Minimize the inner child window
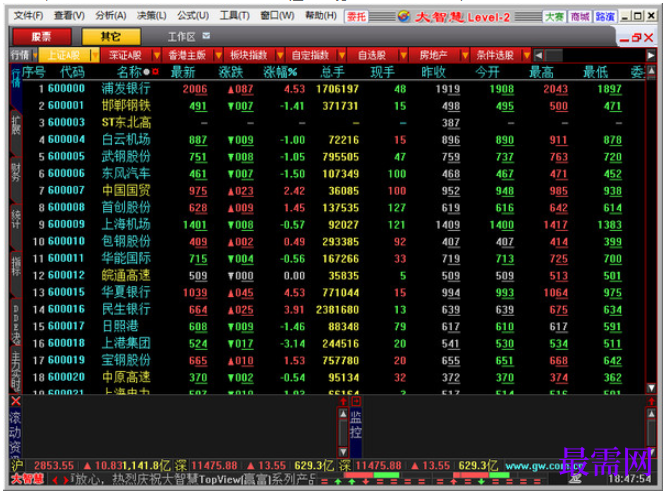Viewport: 671px width, 493px height. click(624, 39)
